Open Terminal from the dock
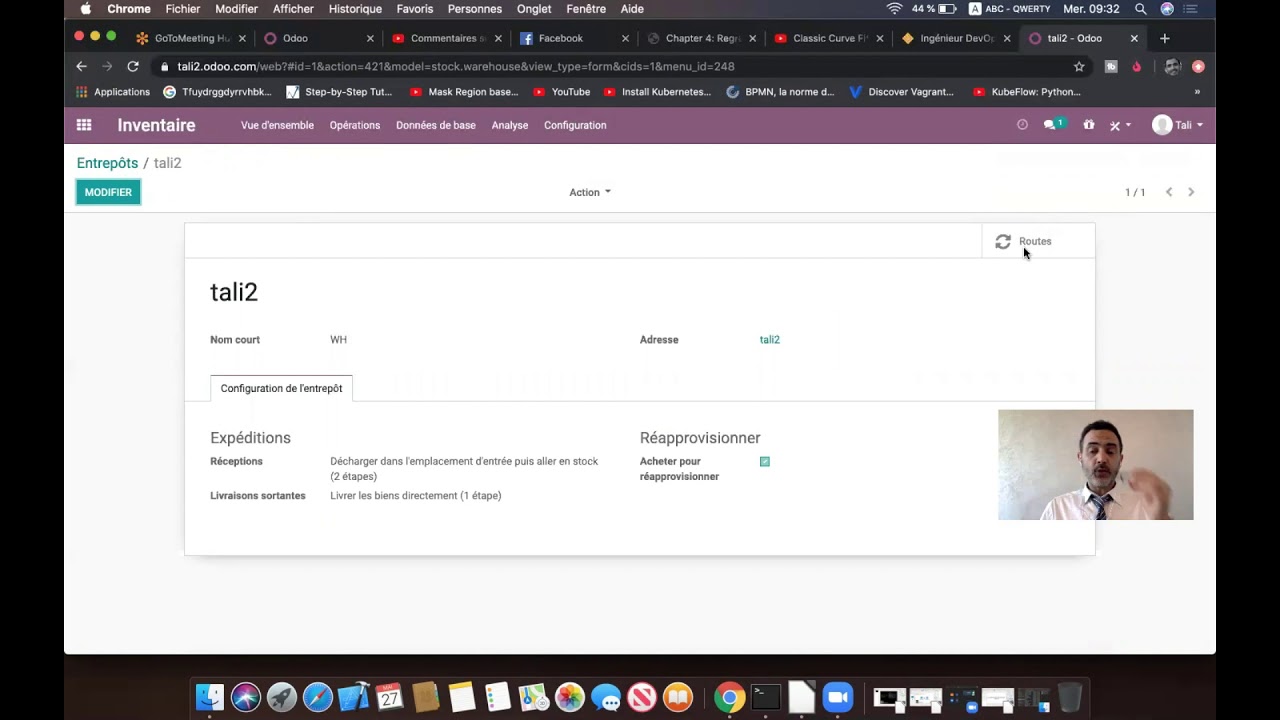The width and height of the screenshot is (1280, 720). [766, 697]
